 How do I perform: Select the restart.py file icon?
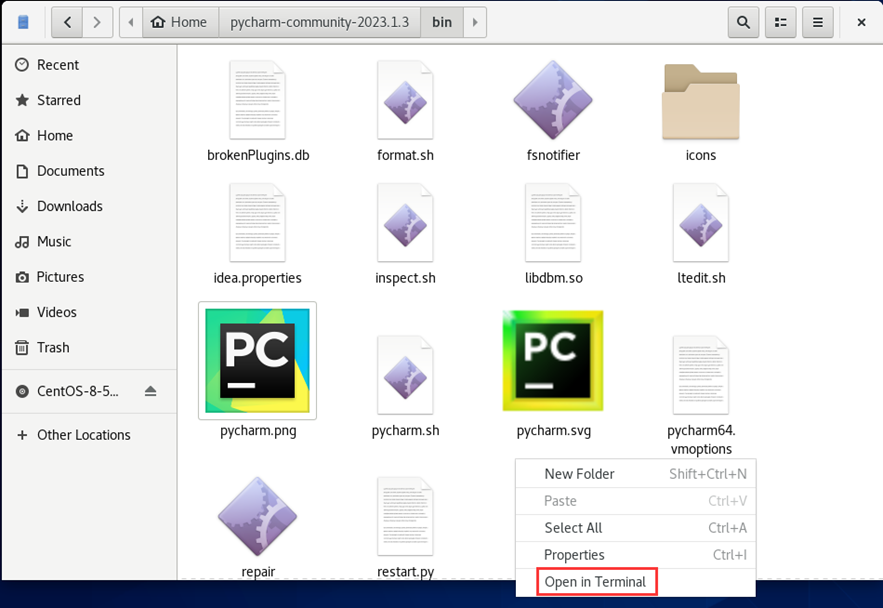(x=405, y=516)
